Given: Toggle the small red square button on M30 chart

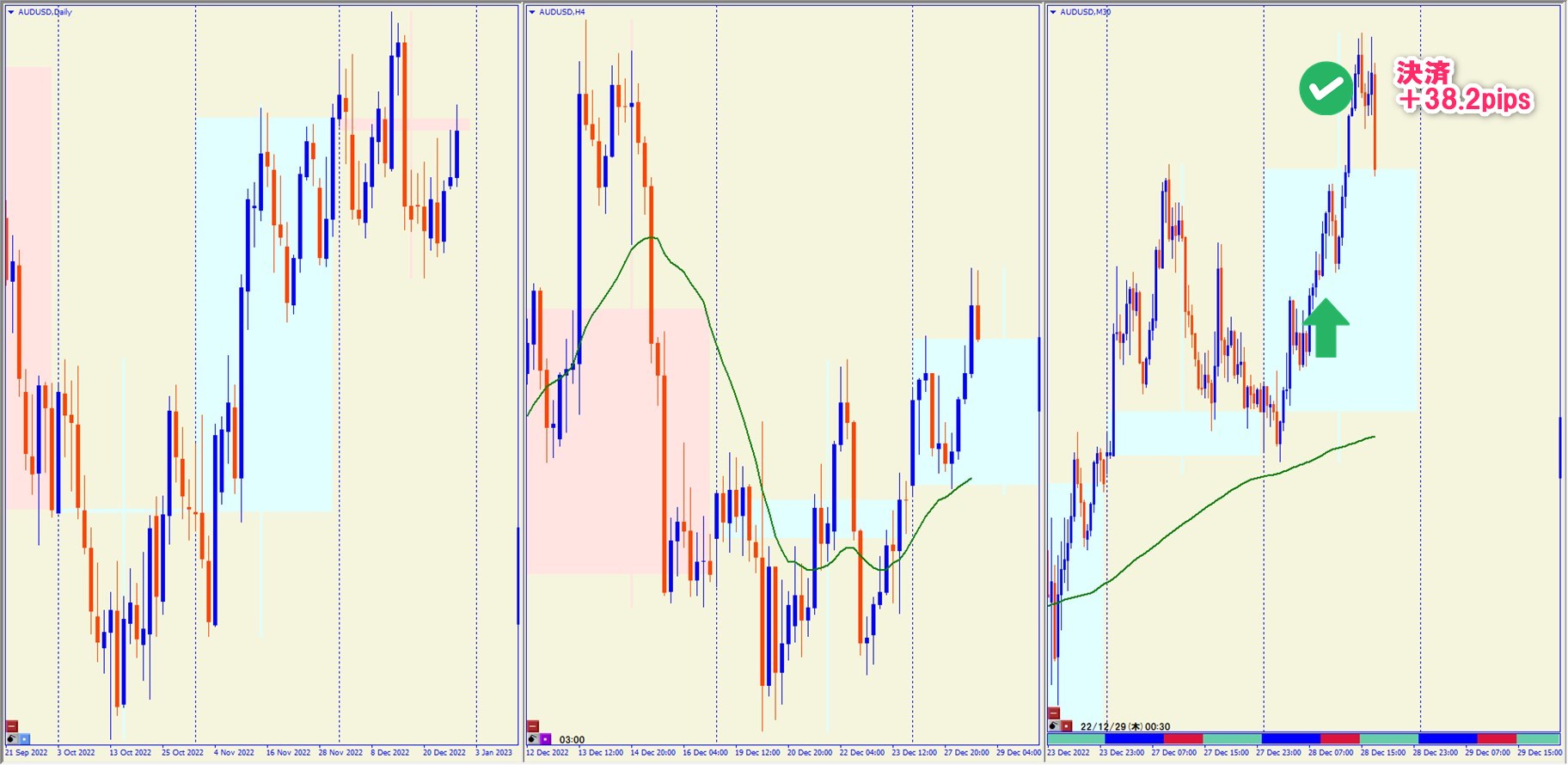Looking at the screenshot, I should pos(1067,726).
